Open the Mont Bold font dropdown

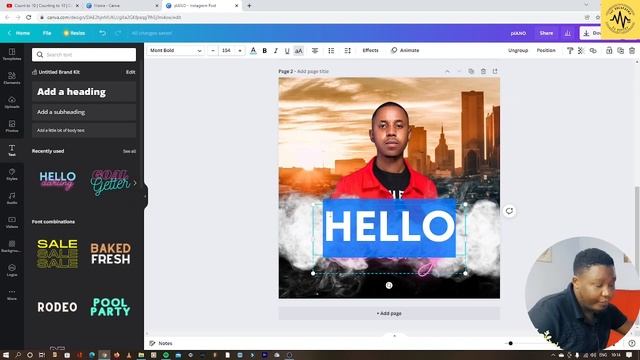(176, 51)
